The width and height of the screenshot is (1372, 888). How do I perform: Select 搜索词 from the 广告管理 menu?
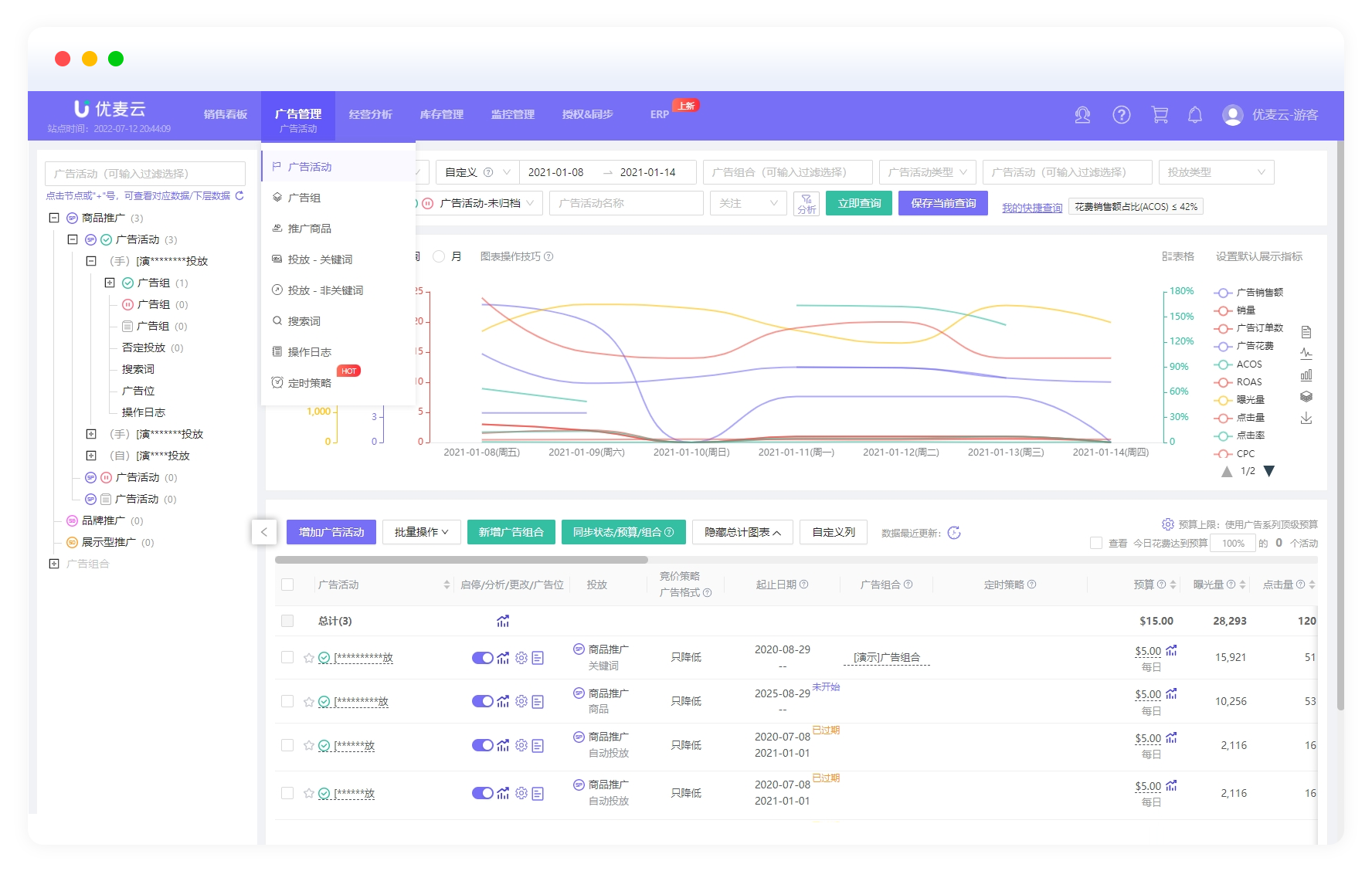click(304, 321)
